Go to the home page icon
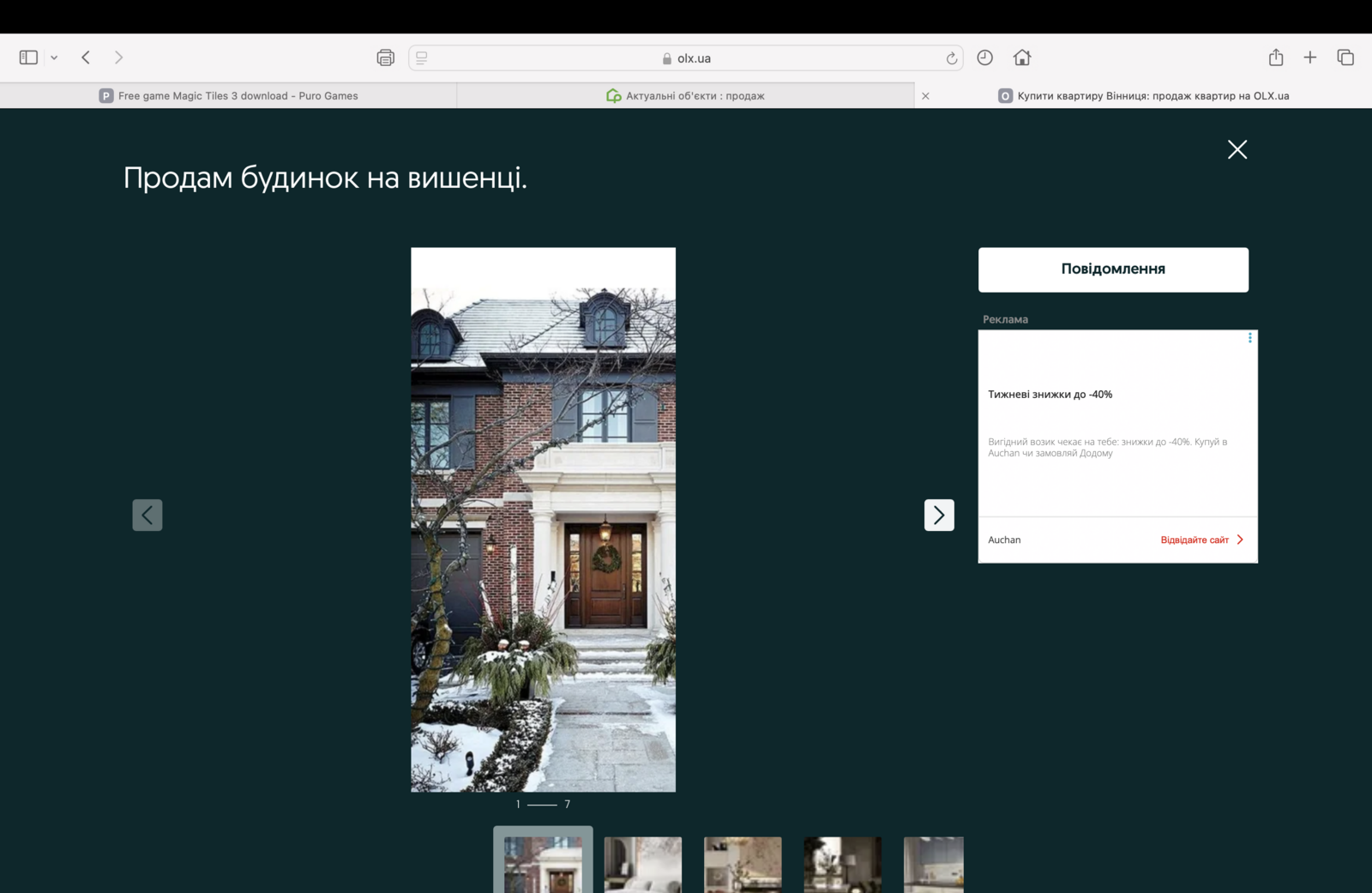The width and height of the screenshot is (1372, 893). click(x=1021, y=57)
